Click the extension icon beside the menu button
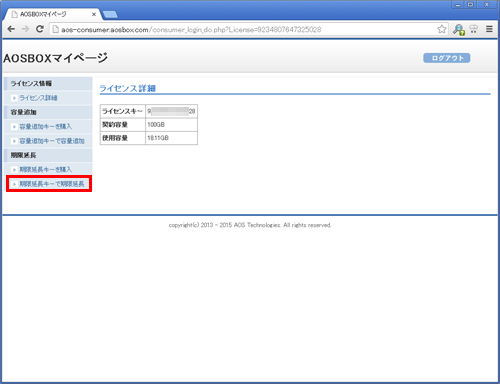 (x=474, y=29)
